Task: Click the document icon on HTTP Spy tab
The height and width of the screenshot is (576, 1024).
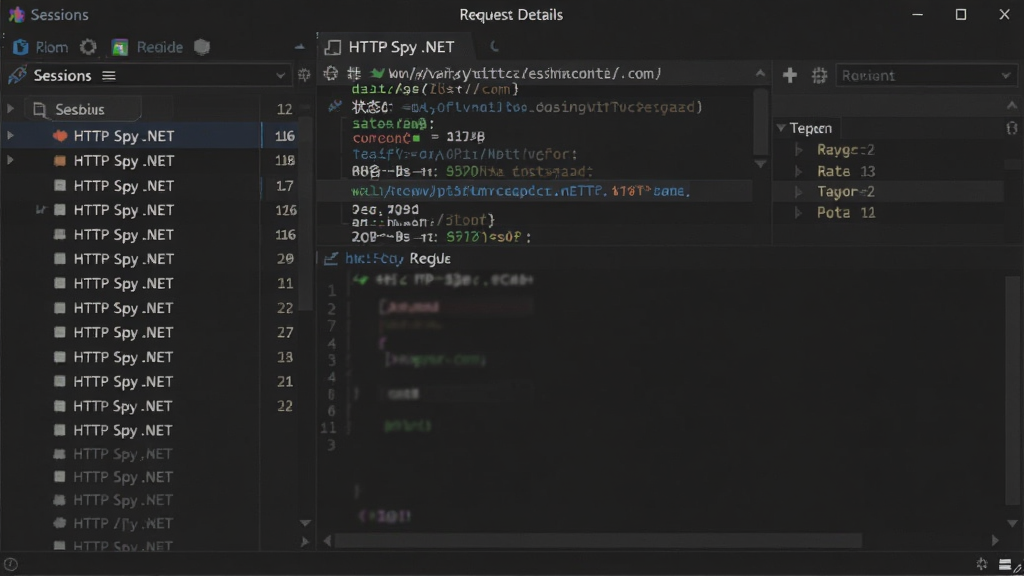Action: coord(333,47)
